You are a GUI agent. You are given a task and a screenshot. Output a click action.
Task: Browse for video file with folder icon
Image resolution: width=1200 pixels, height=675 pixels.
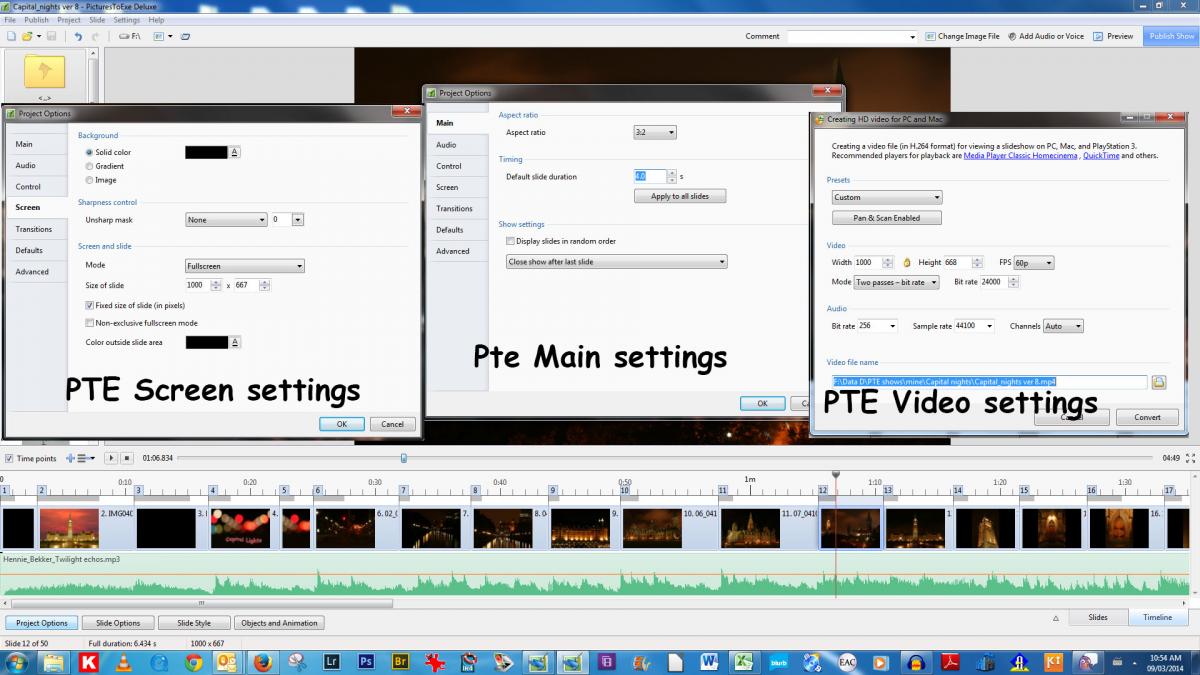[x=1159, y=382]
